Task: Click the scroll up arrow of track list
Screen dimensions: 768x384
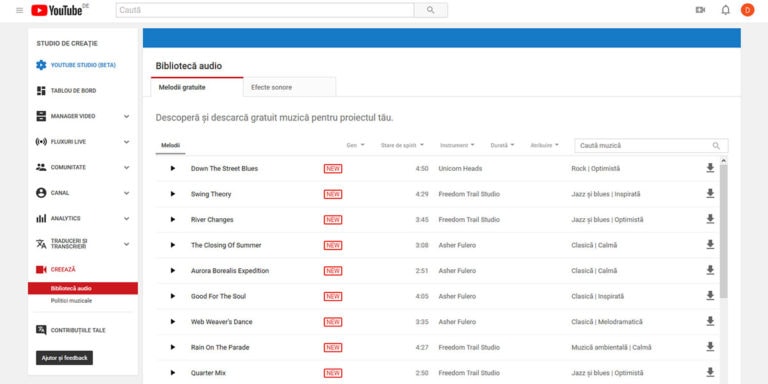Action: (x=723, y=160)
